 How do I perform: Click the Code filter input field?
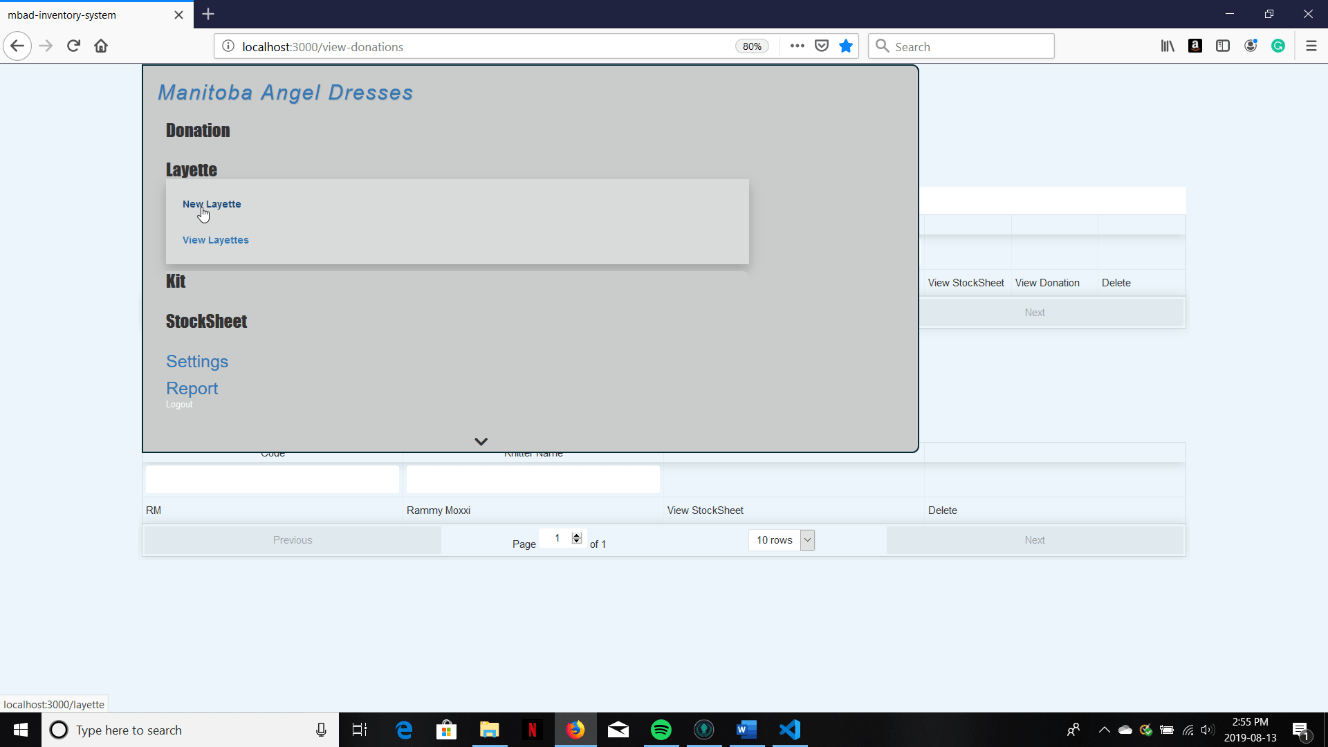pyautogui.click(x=272, y=479)
